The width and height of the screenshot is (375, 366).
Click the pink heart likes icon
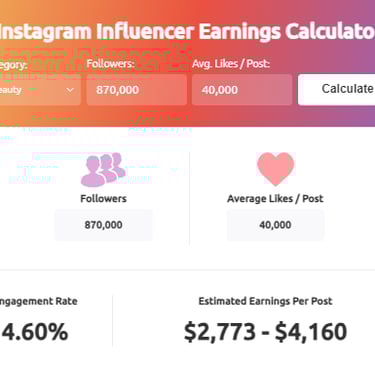(x=275, y=169)
